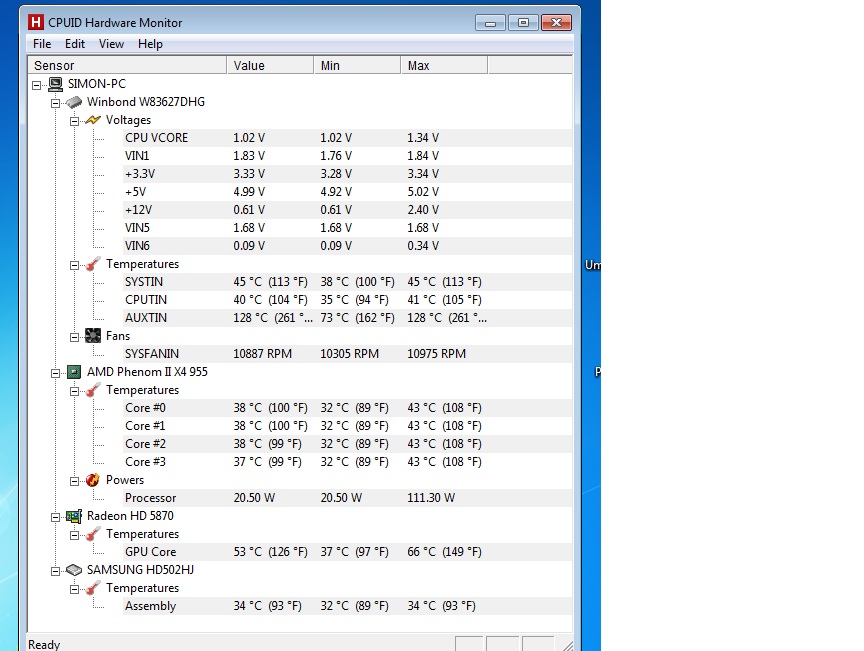This screenshot has height=651, width=864.
Task: Select the VIN1 voltage row
Action: point(348,156)
